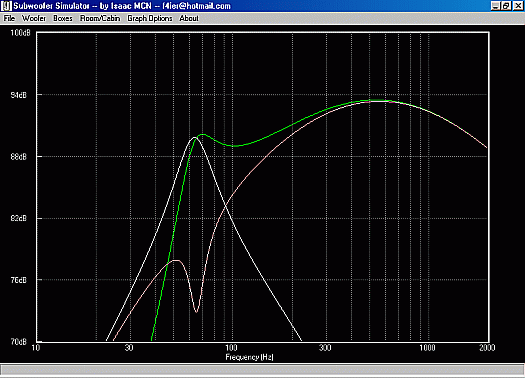This screenshot has width=525, height=378.
Task: Open the About menu
Action: pyautogui.click(x=189, y=18)
